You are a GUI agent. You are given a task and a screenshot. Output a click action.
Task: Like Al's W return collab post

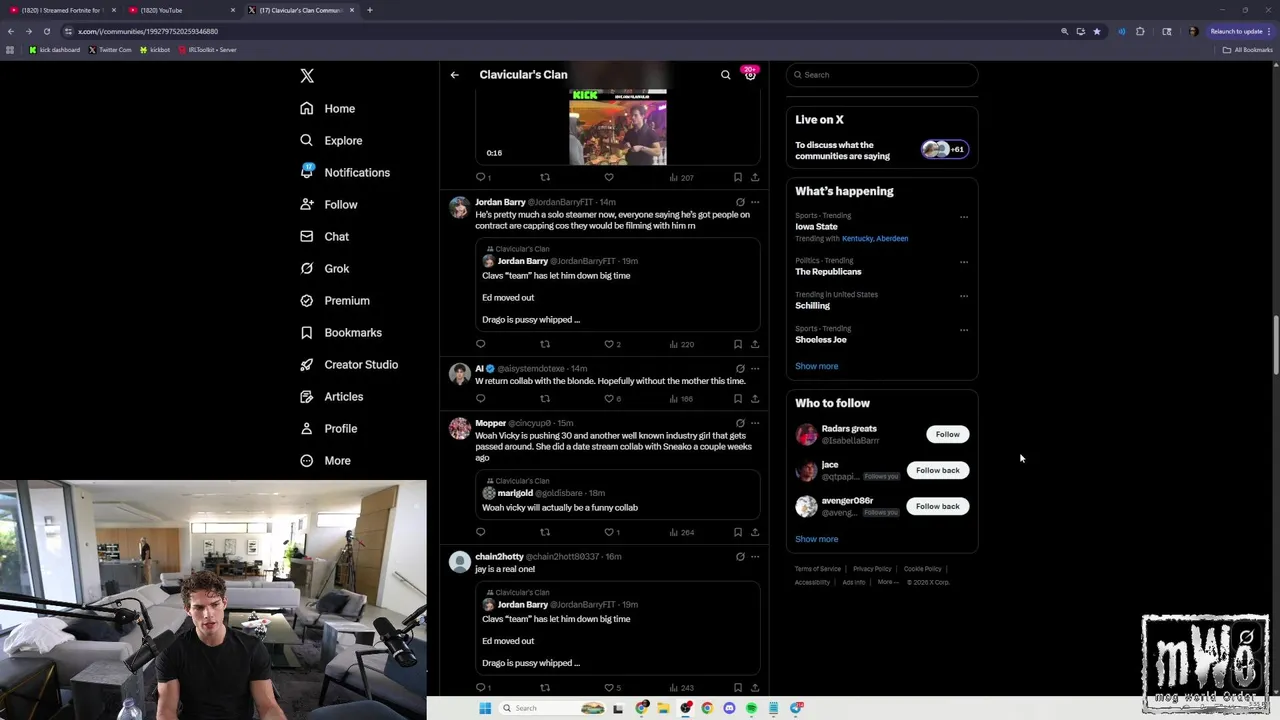pos(612,398)
